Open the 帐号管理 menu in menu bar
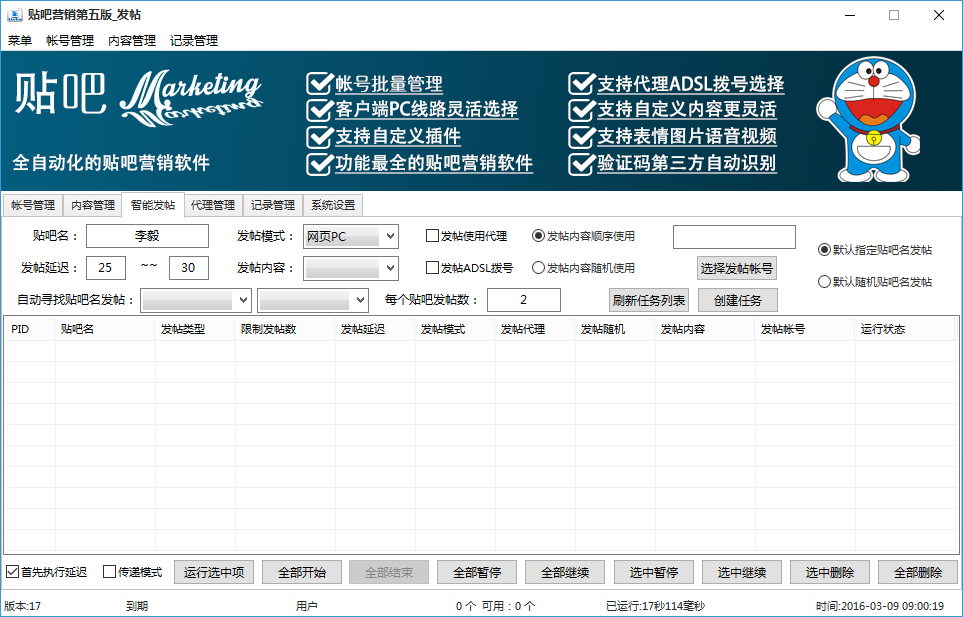The height and width of the screenshot is (617, 963). pyautogui.click(x=70, y=41)
